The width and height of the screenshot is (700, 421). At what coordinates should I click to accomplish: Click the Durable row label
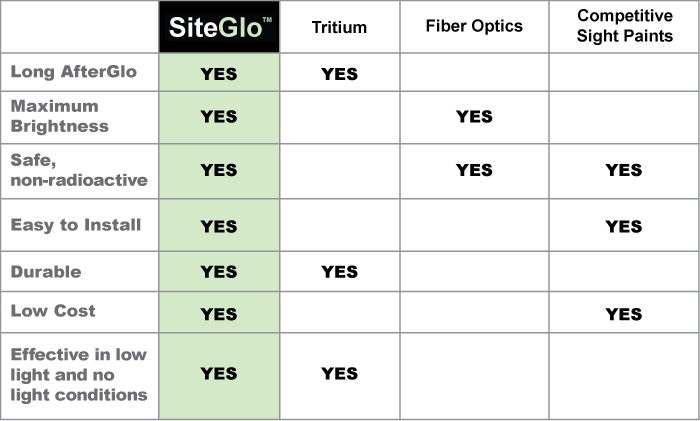tap(46, 271)
